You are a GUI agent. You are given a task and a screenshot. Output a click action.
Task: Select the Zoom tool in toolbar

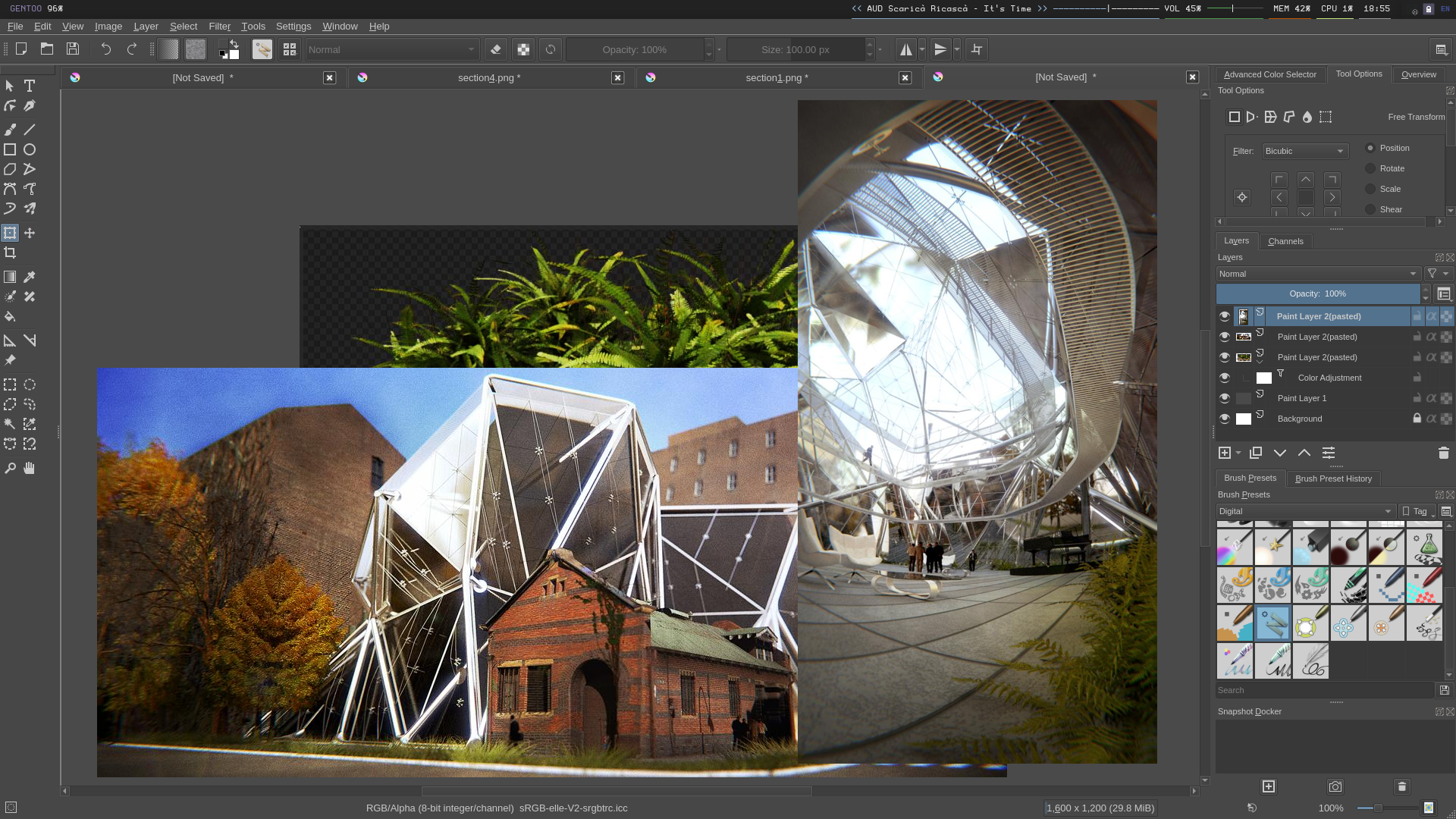pyautogui.click(x=10, y=467)
